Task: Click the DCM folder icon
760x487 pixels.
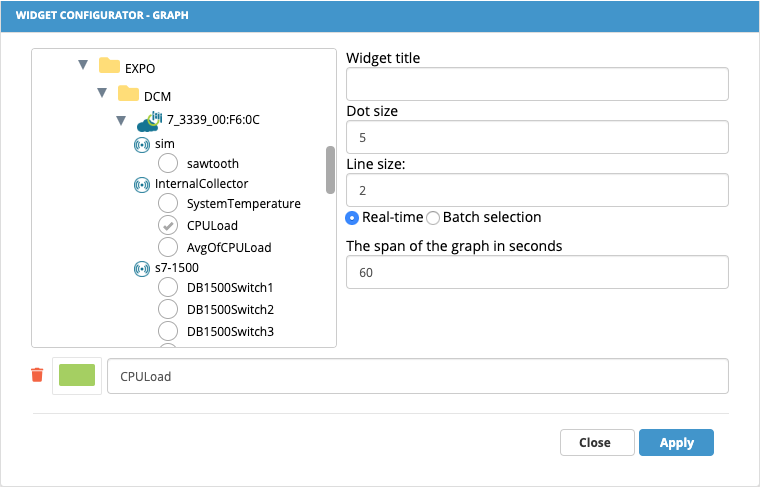Action: (128, 93)
